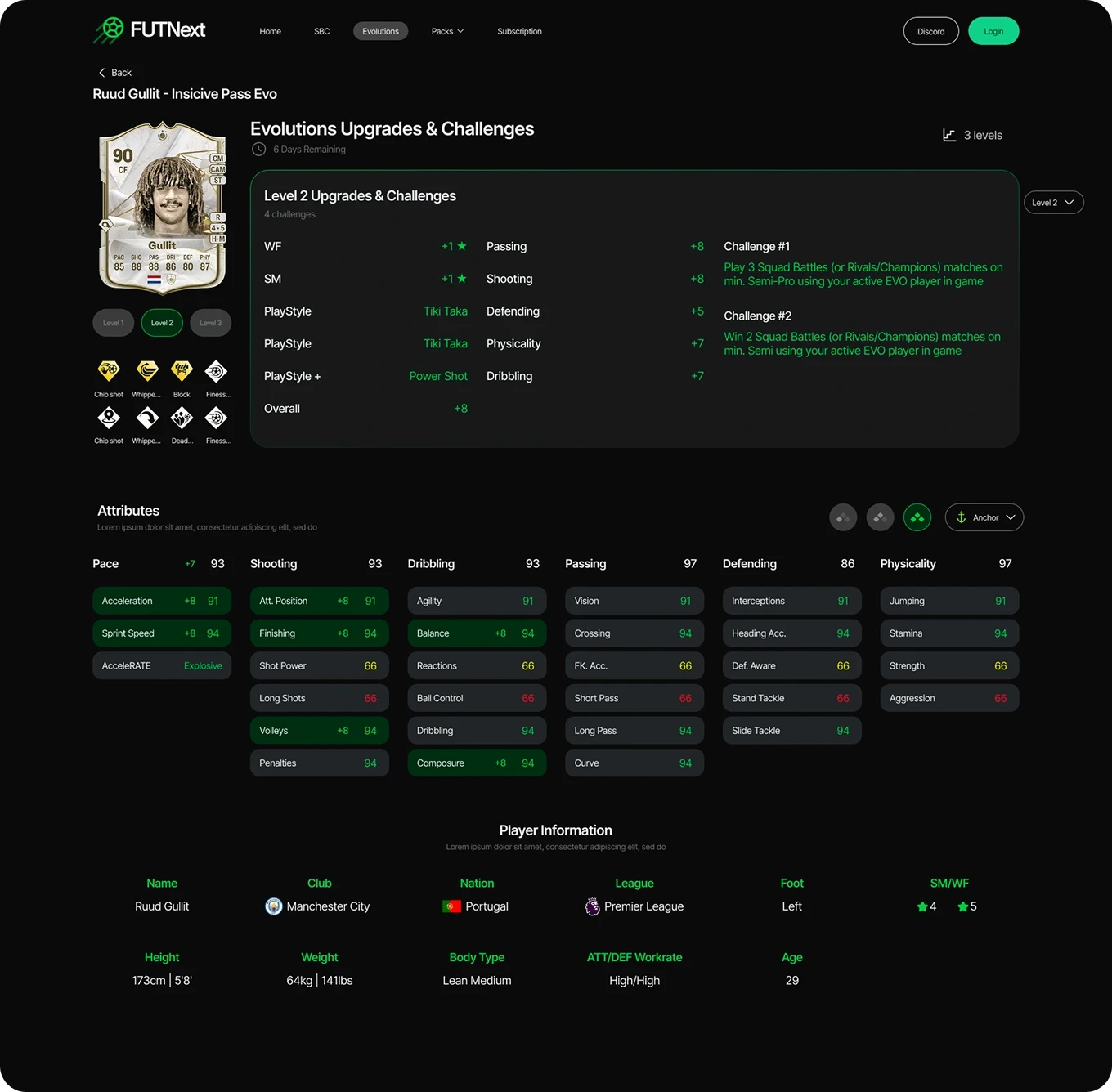This screenshot has height=1092, width=1112.
Task: Switch to Level 3 pill
Action: click(x=211, y=323)
